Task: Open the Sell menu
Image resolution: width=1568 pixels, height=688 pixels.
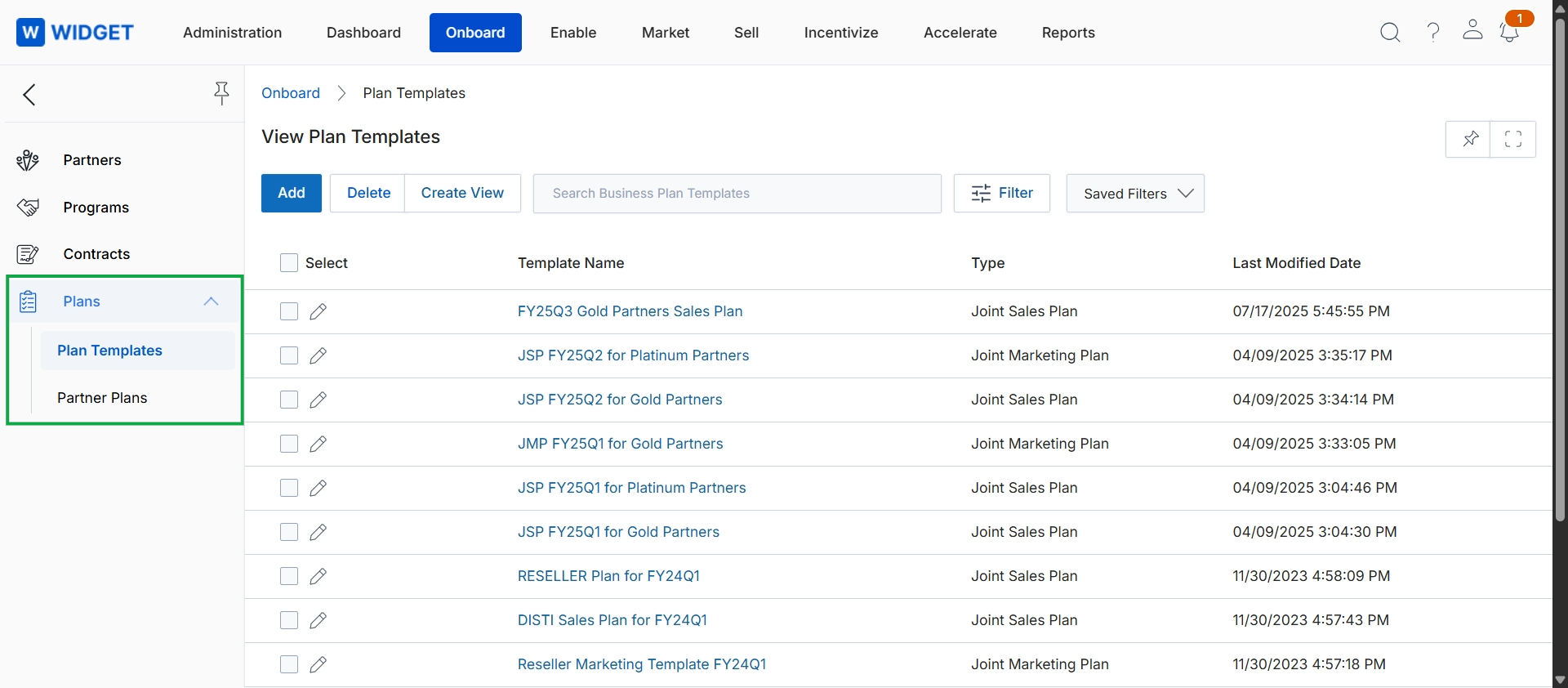Action: click(746, 33)
